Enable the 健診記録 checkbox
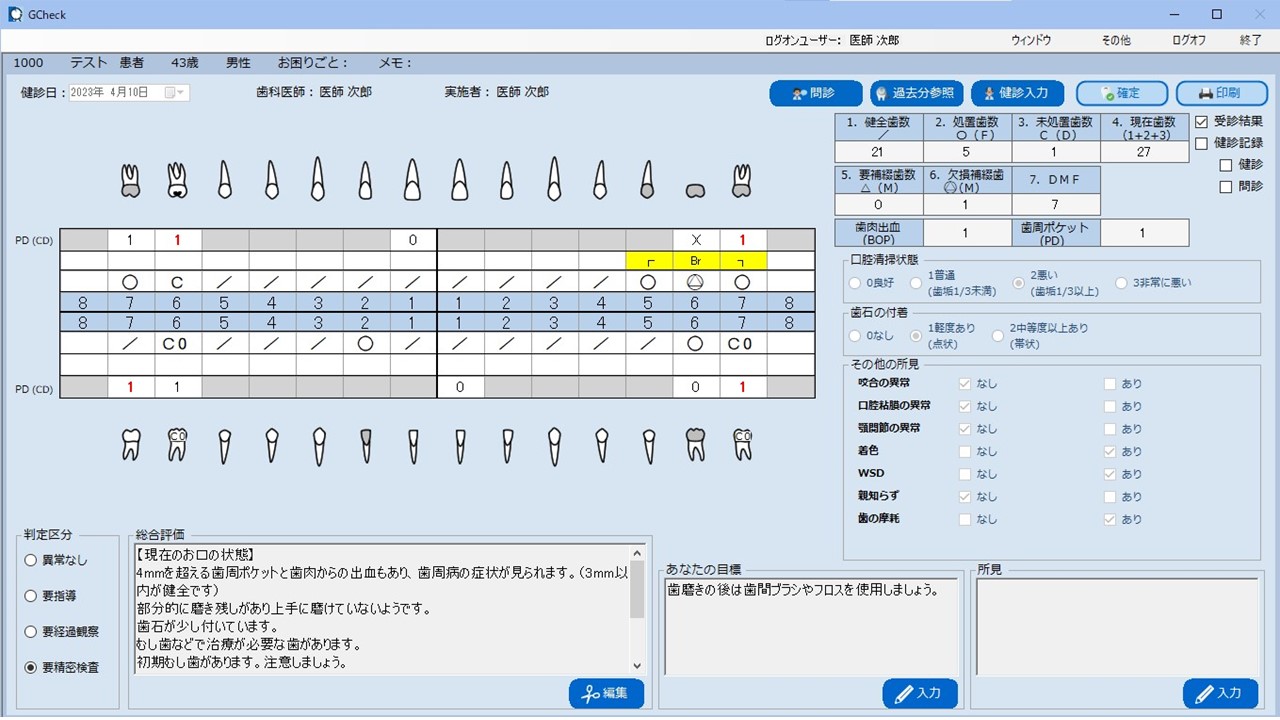Screen dimensions: 1280x720 (x=1202, y=143)
